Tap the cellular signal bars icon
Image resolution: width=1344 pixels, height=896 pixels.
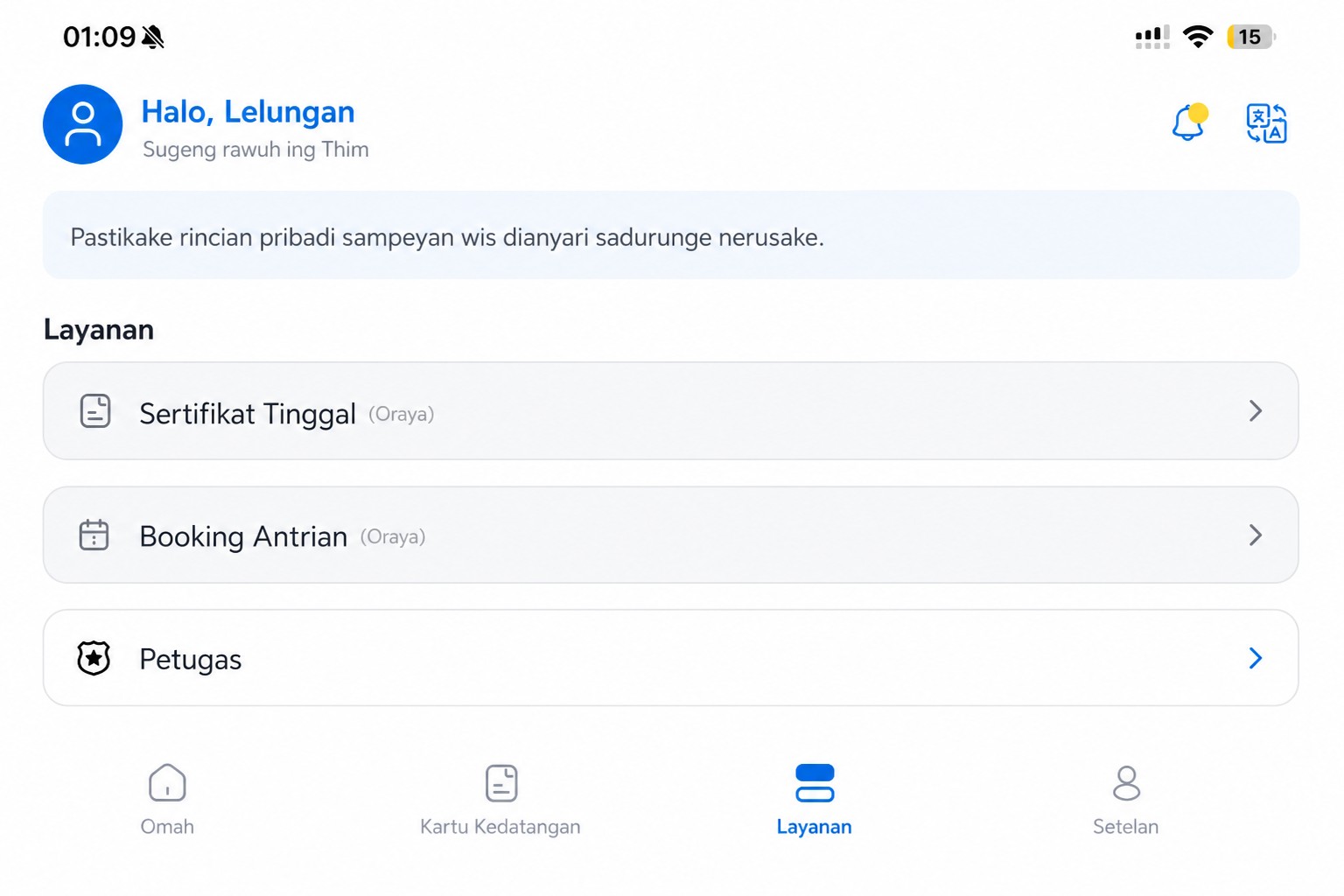[x=1152, y=38]
